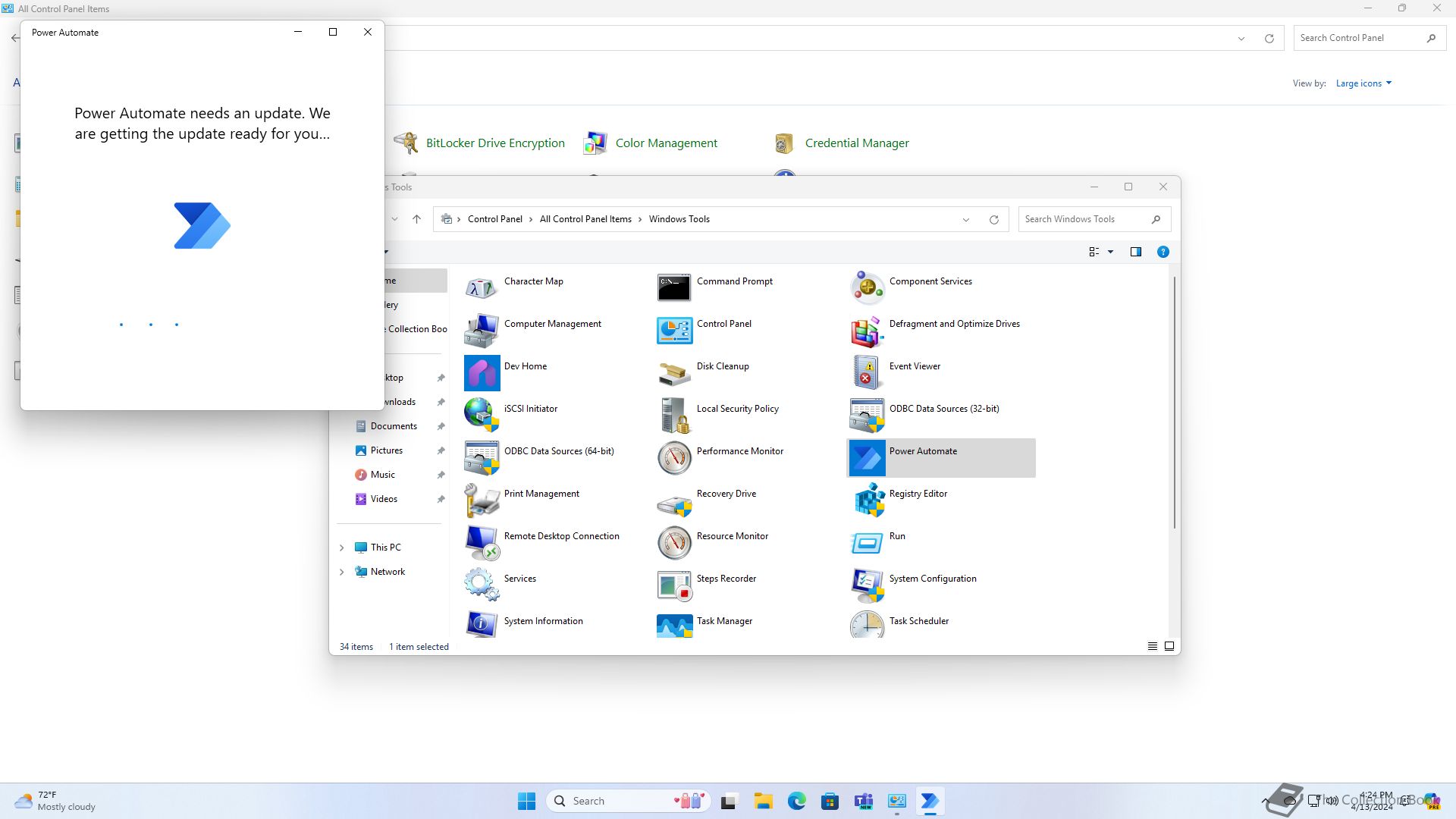Open Music in navigation pane
This screenshot has height=819, width=1456.
click(383, 475)
